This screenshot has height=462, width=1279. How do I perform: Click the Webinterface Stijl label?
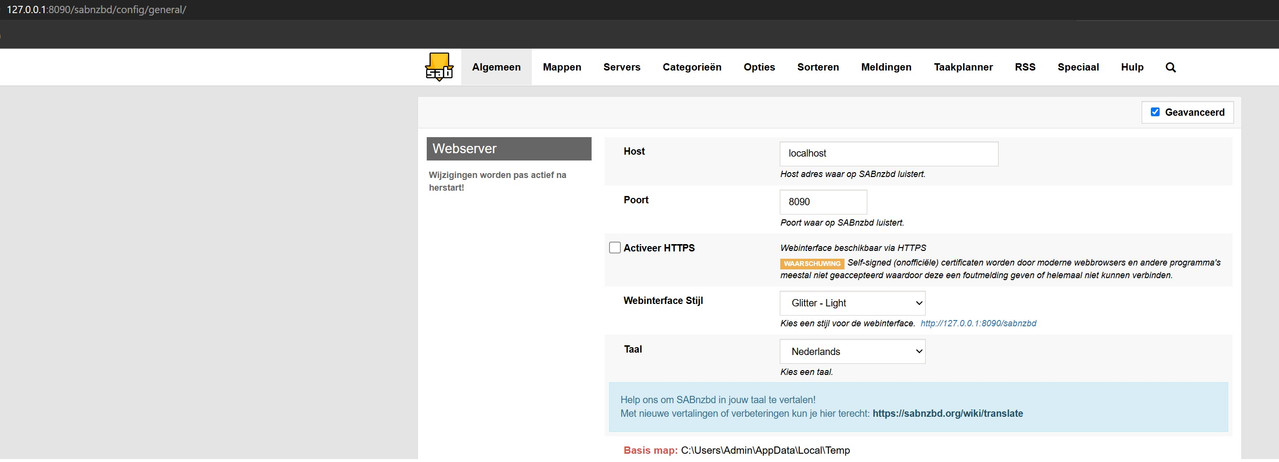point(663,300)
